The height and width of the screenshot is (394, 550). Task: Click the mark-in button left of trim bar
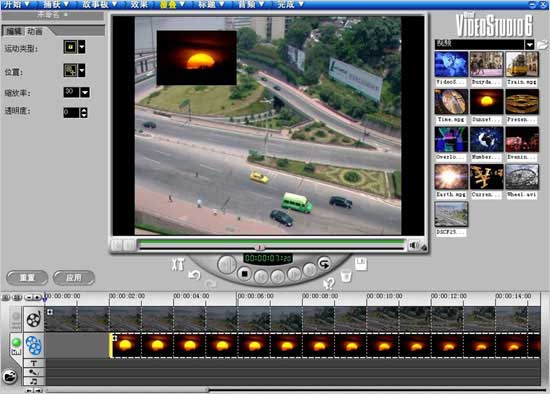[116, 245]
